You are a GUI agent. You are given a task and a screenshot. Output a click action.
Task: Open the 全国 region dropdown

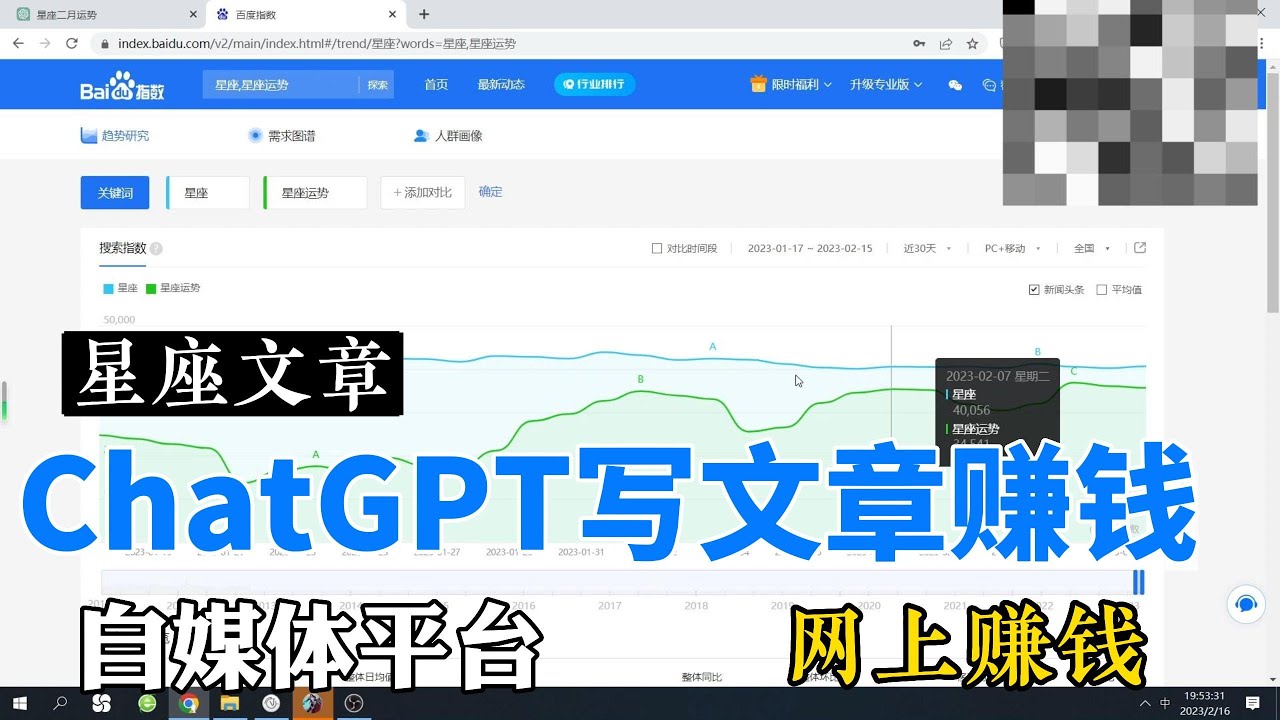pos(1092,248)
